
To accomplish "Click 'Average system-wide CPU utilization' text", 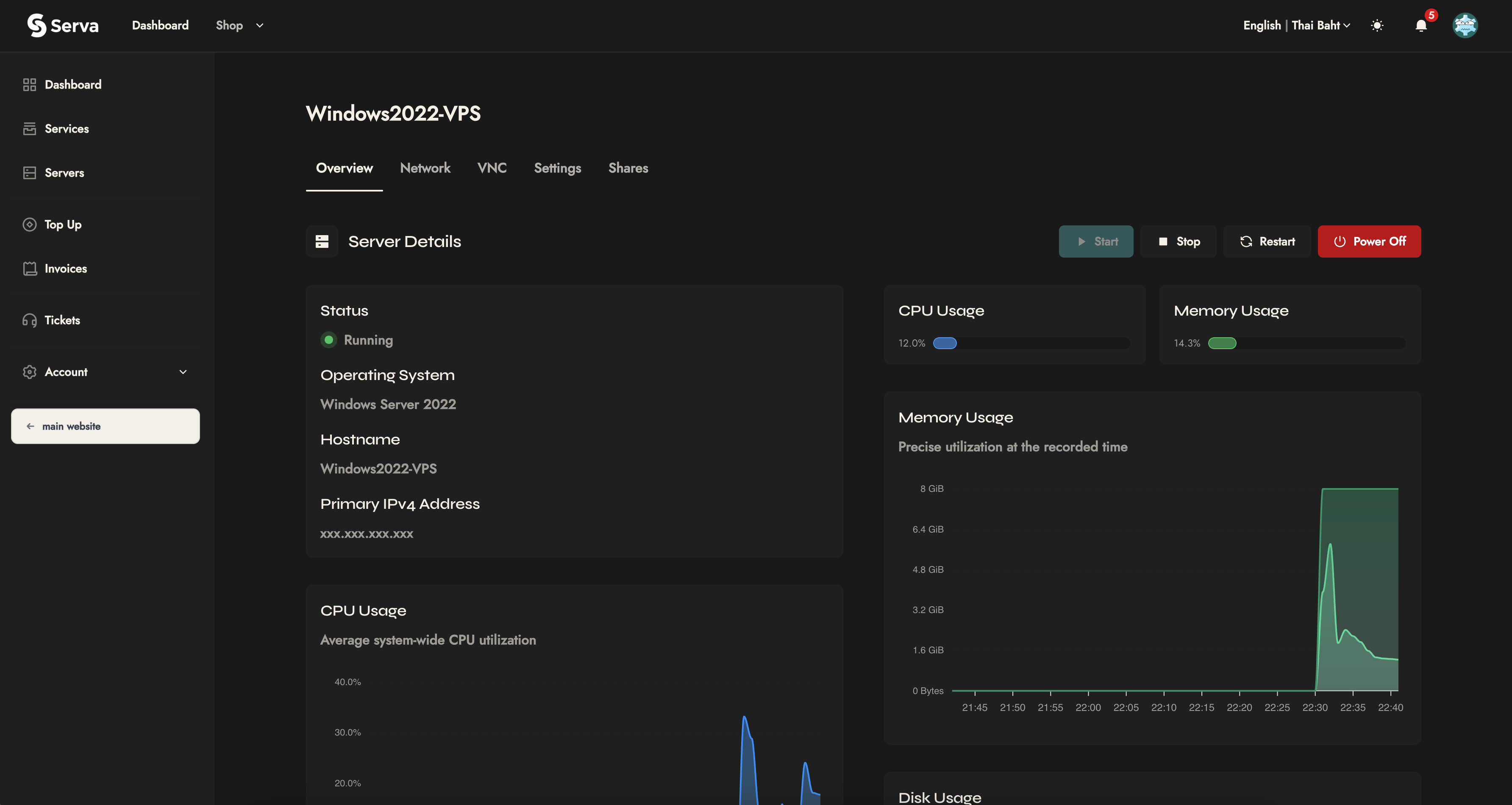I will (428, 640).
